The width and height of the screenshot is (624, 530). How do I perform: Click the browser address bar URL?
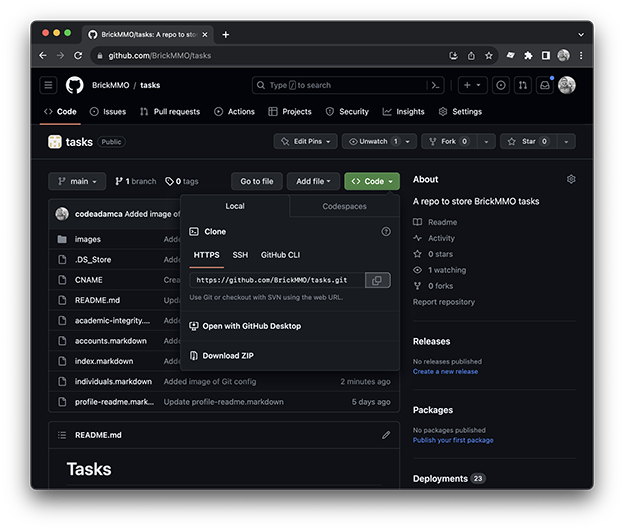click(160, 56)
